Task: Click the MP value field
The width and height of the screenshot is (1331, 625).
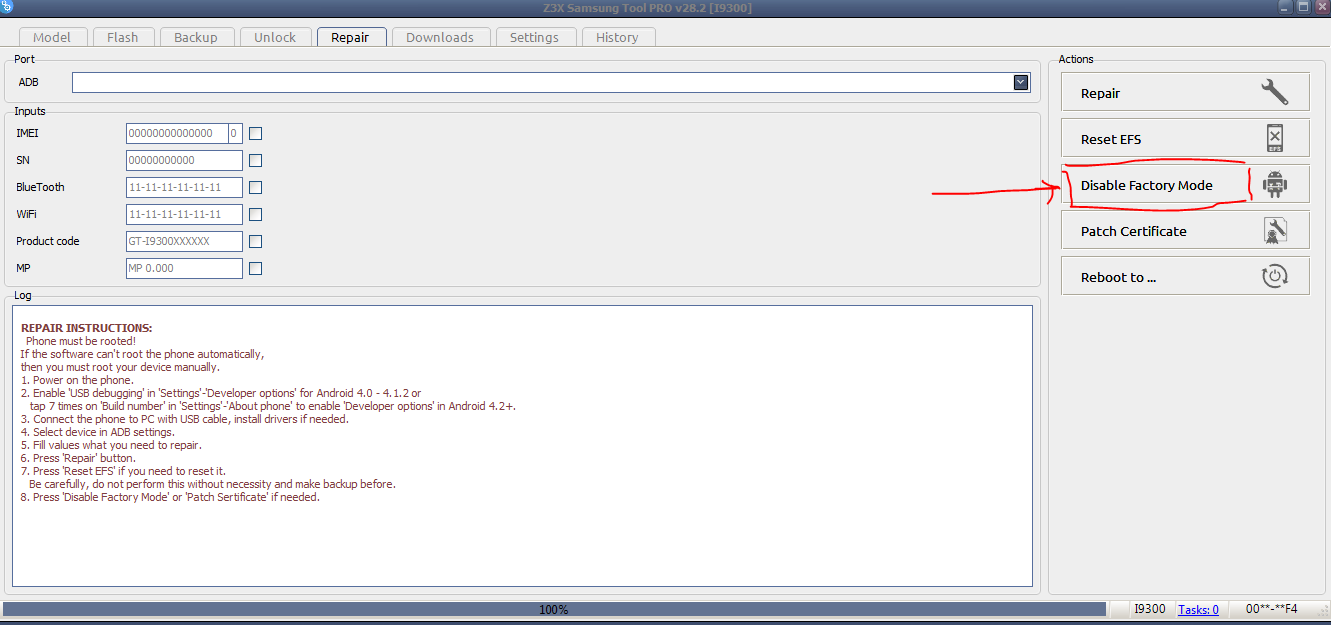Action: coord(184,268)
